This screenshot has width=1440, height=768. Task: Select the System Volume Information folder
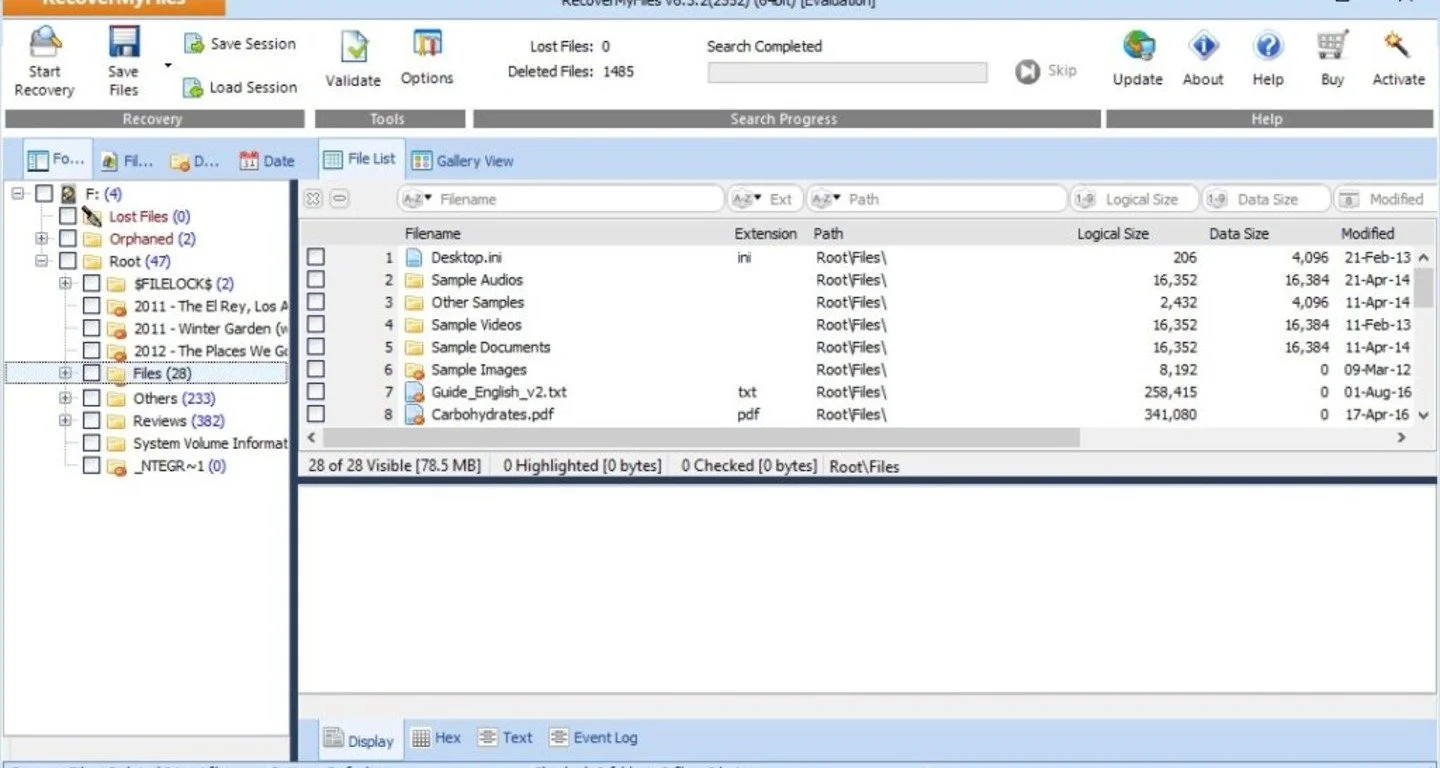click(210, 443)
